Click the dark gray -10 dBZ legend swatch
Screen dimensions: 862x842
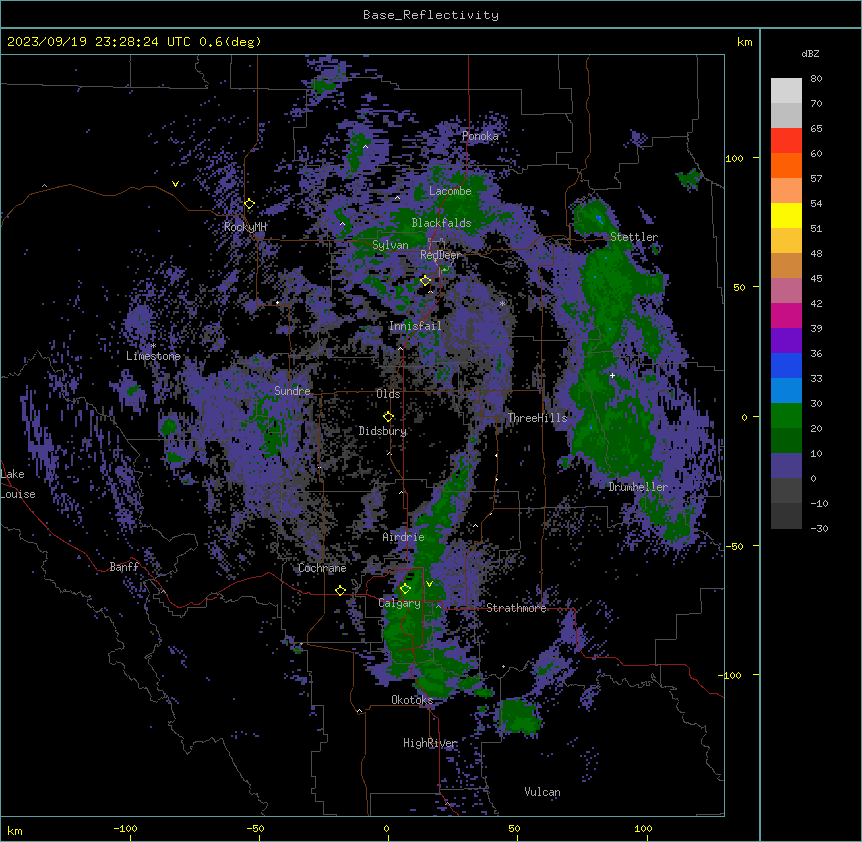click(x=786, y=516)
